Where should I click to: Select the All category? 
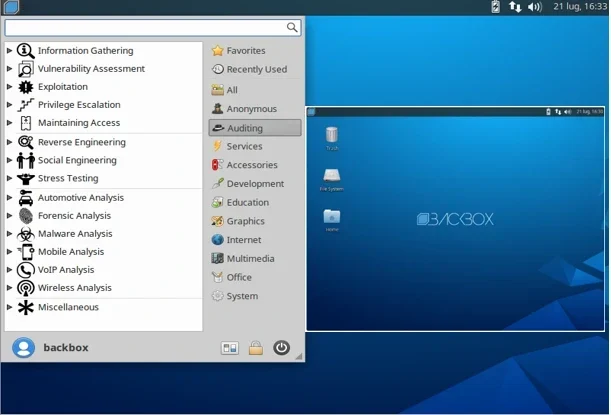coord(255,90)
